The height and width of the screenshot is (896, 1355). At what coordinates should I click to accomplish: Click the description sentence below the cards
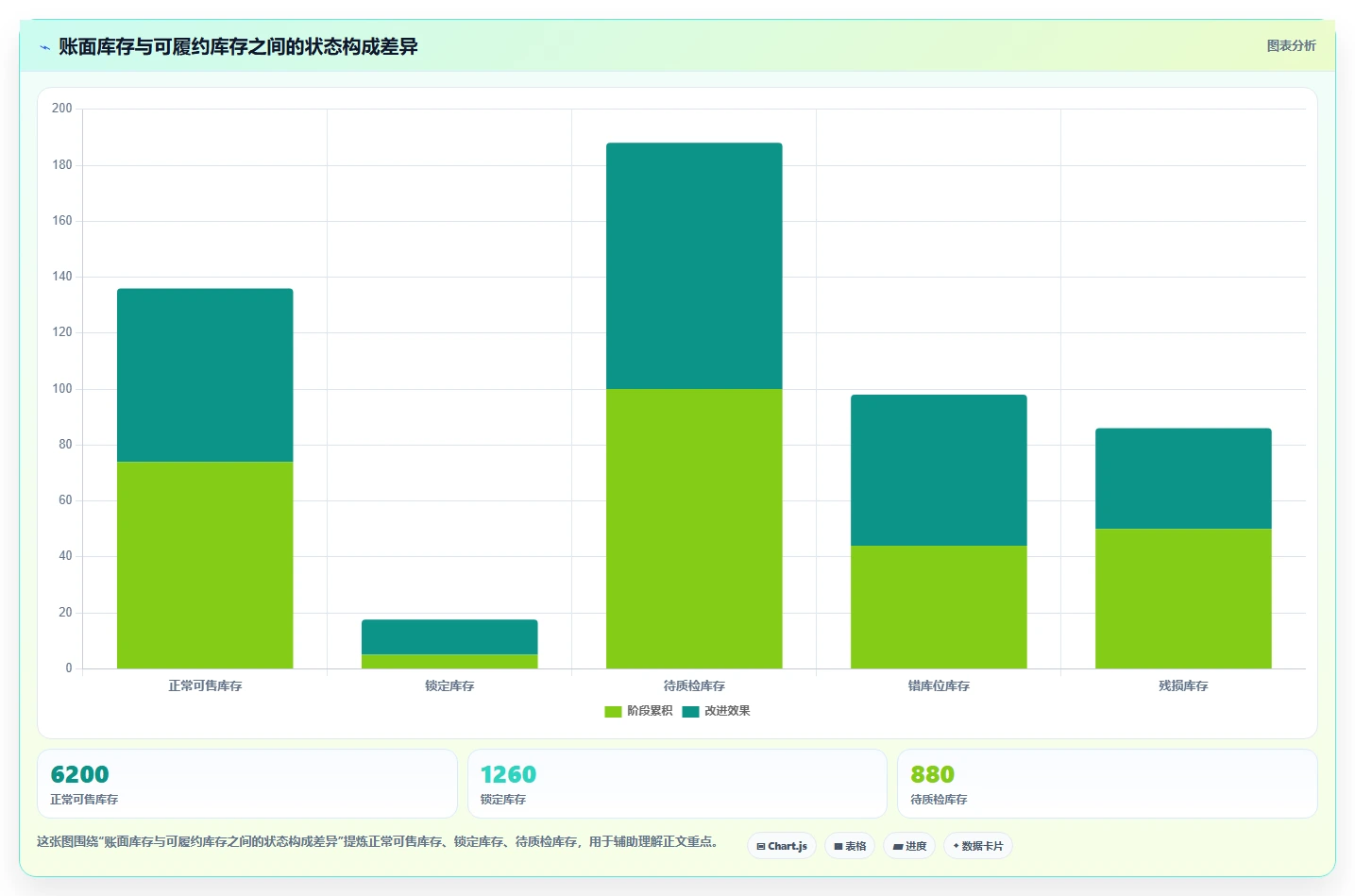[x=380, y=841]
